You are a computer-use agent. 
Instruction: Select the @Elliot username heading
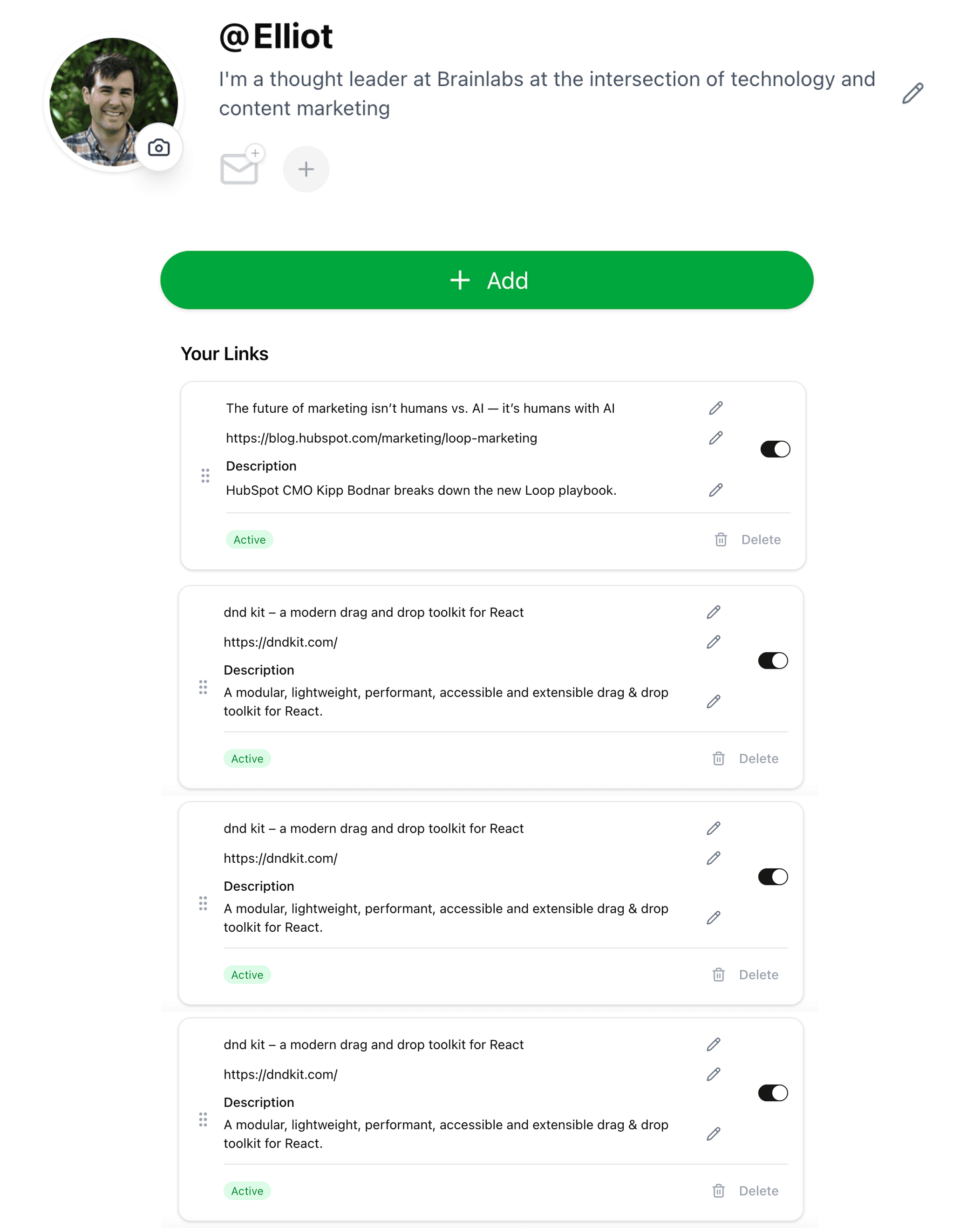pos(276,36)
